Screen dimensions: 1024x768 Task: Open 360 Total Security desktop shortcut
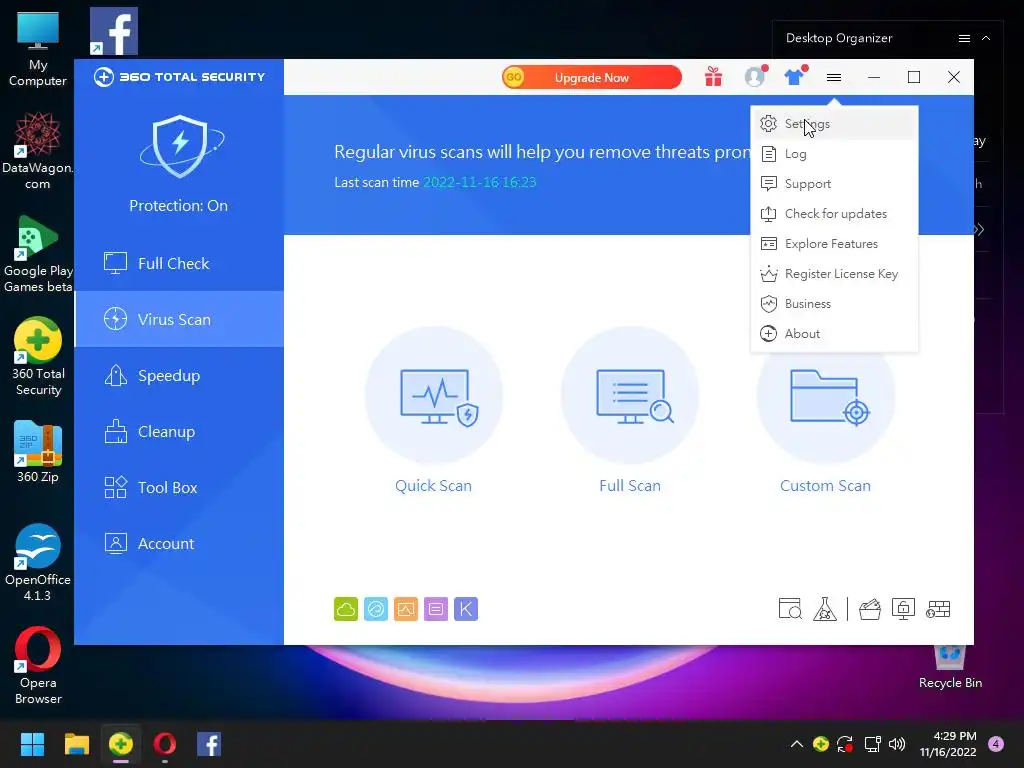coord(38,357)
